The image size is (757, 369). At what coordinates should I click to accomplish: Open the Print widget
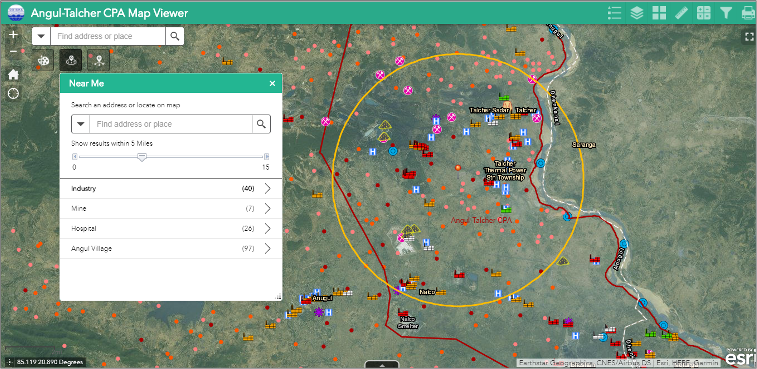[x=747, y=13]
